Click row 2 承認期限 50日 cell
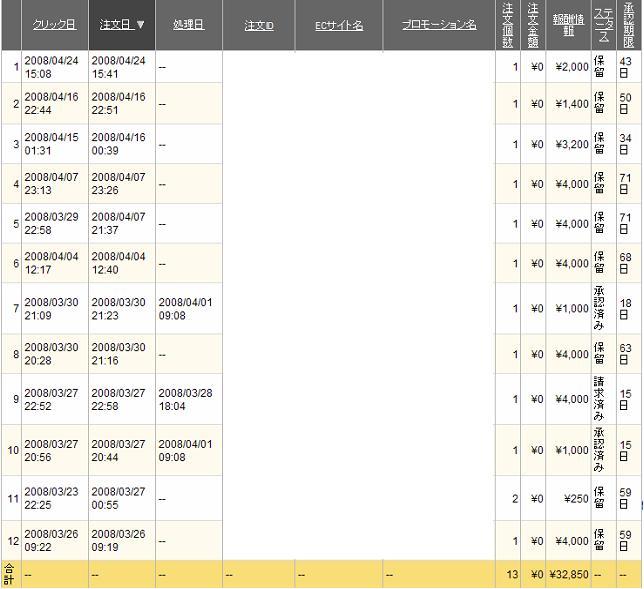The width and height of the screenshot is (644, 589). point(629,104)
